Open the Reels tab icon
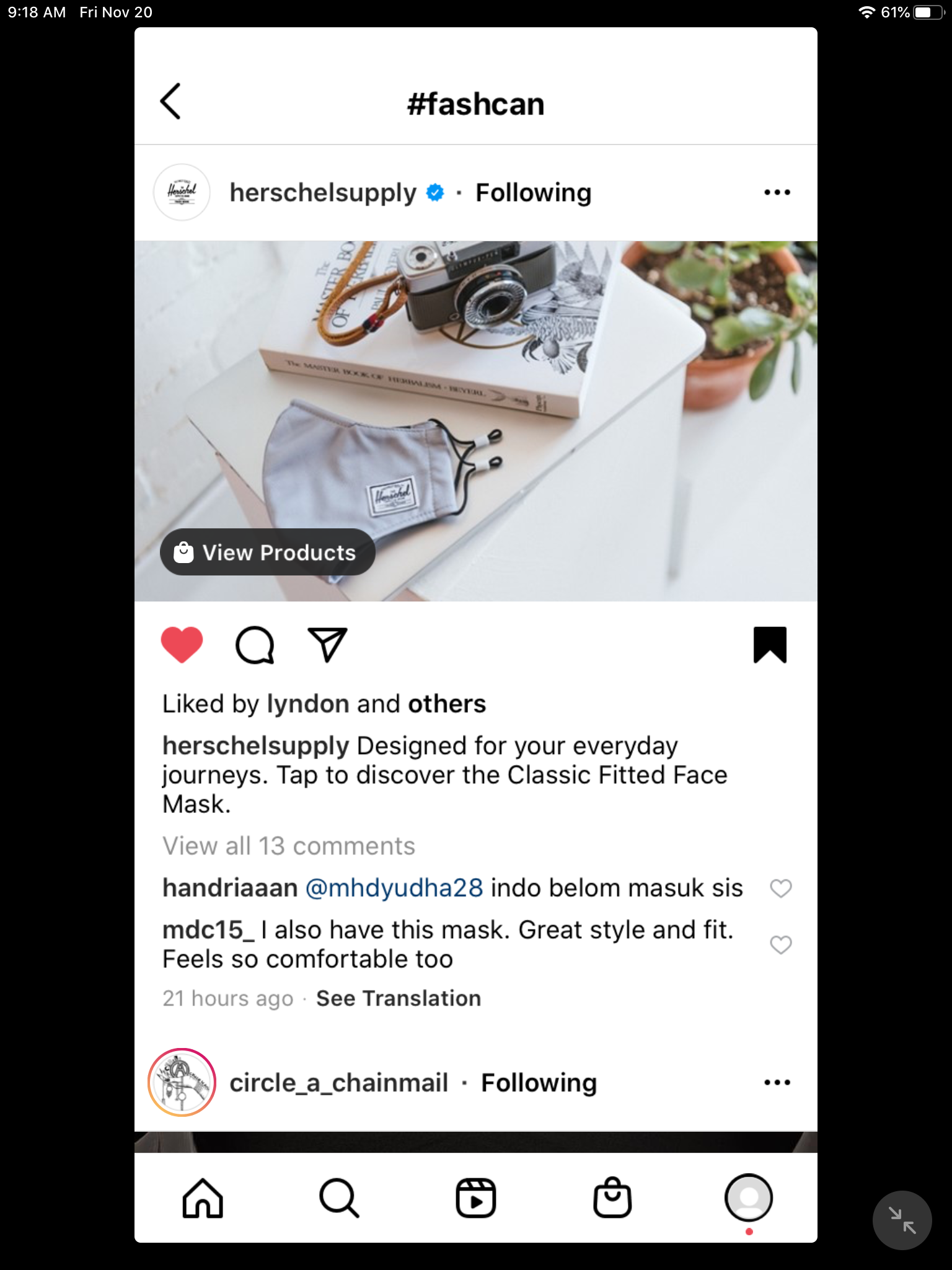 (x=476, y=1198)
